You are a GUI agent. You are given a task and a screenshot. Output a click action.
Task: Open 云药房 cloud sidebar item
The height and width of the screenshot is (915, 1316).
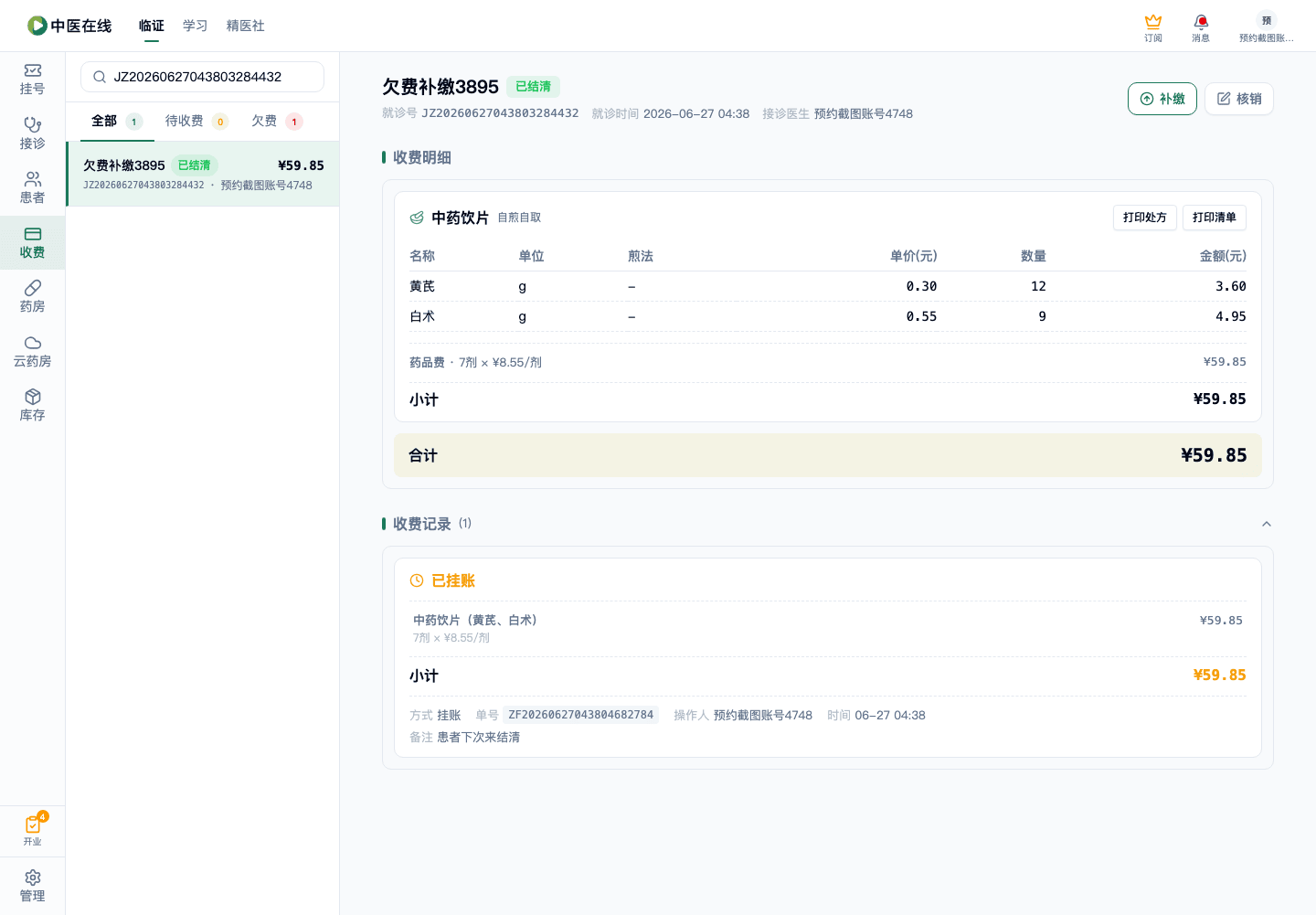coord(32,351)
